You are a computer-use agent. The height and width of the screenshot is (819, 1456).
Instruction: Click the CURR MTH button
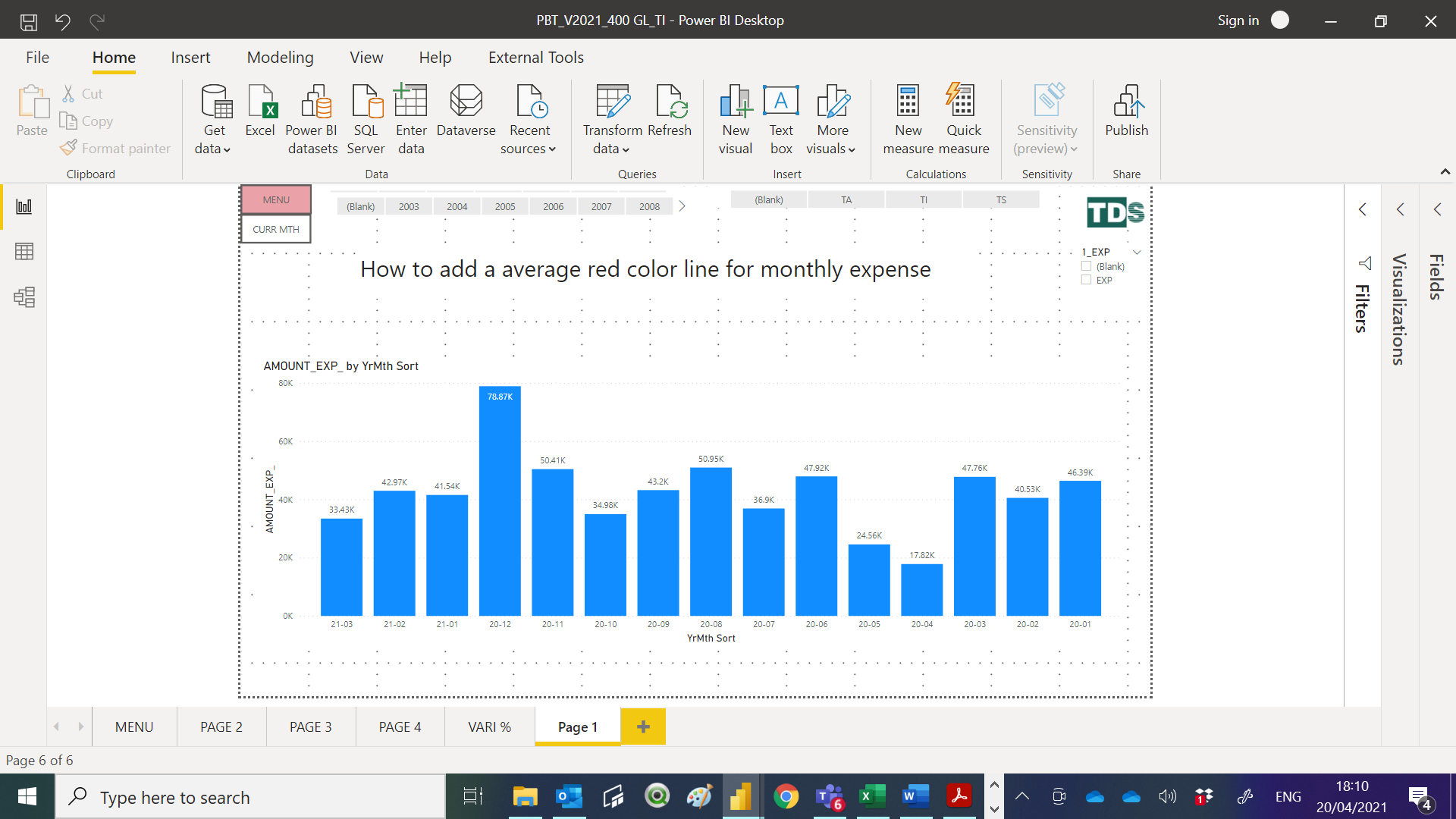coord(276,229)
